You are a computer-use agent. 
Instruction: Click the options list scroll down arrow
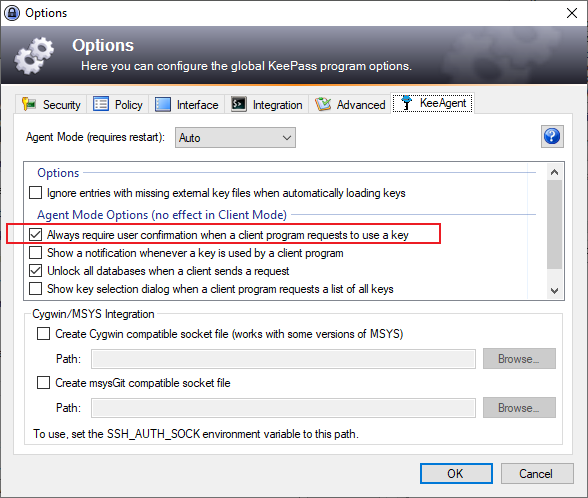click(555, 290)
